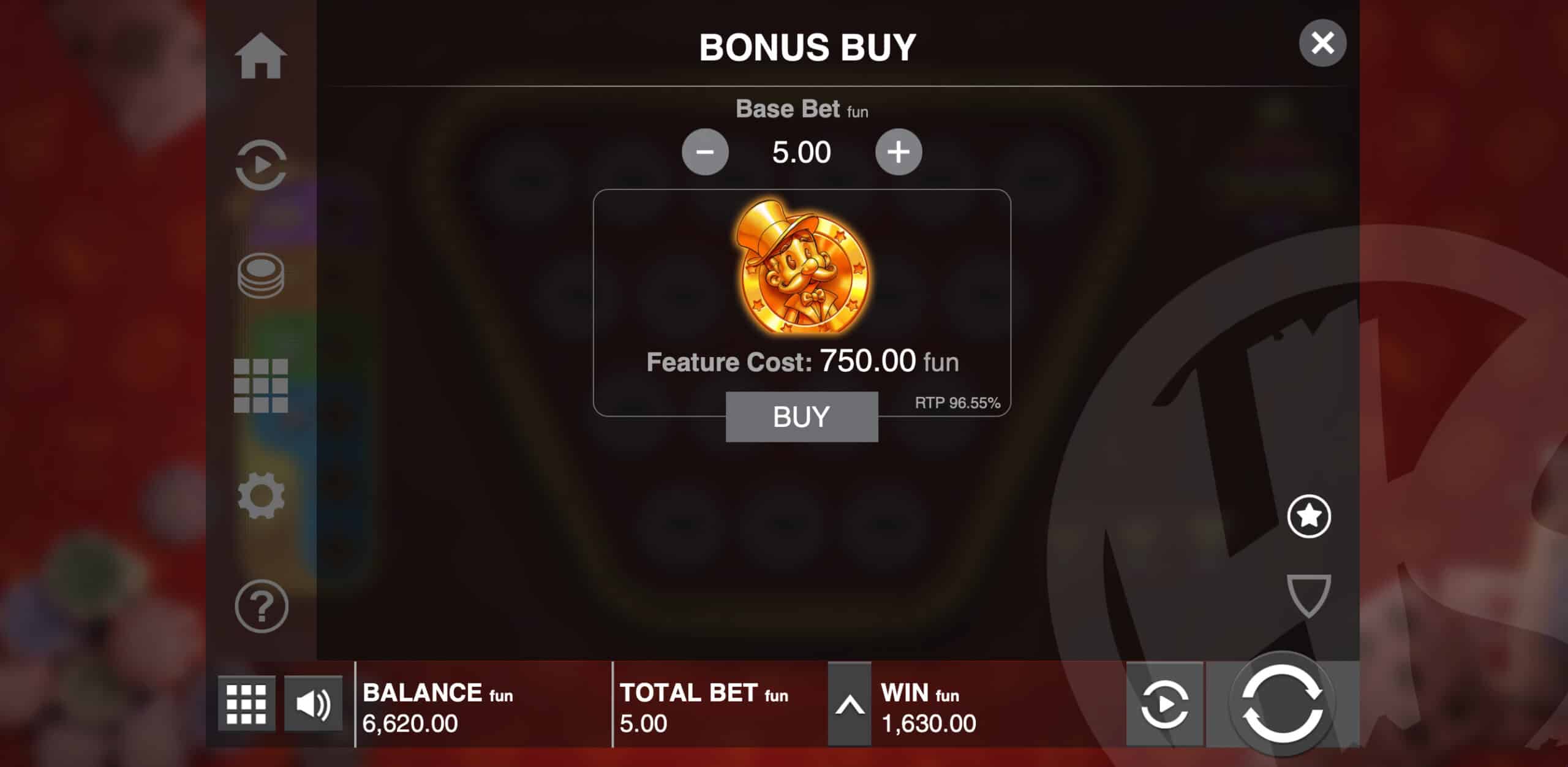
Task: Open the help question mark icon
Action: [x=261, y=606]
